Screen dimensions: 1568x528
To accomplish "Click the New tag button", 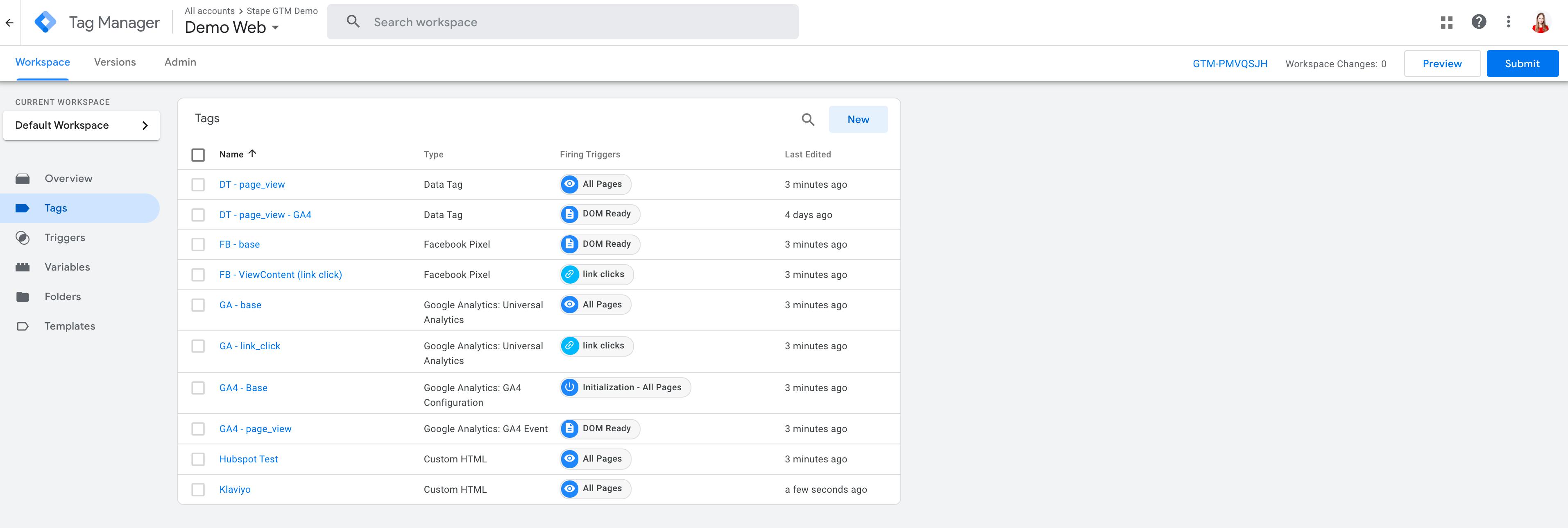I will (x=858, y=119).
